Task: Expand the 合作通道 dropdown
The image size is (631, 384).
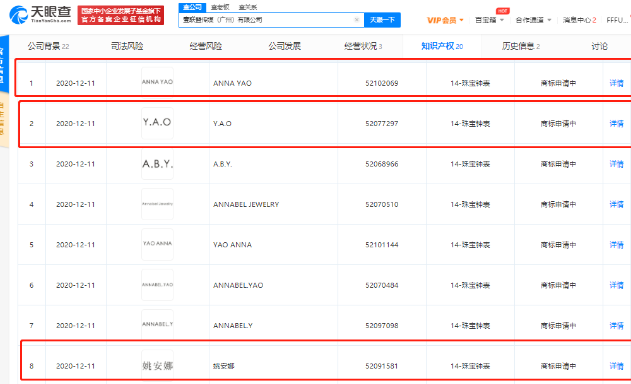Action: coord(533,20)
